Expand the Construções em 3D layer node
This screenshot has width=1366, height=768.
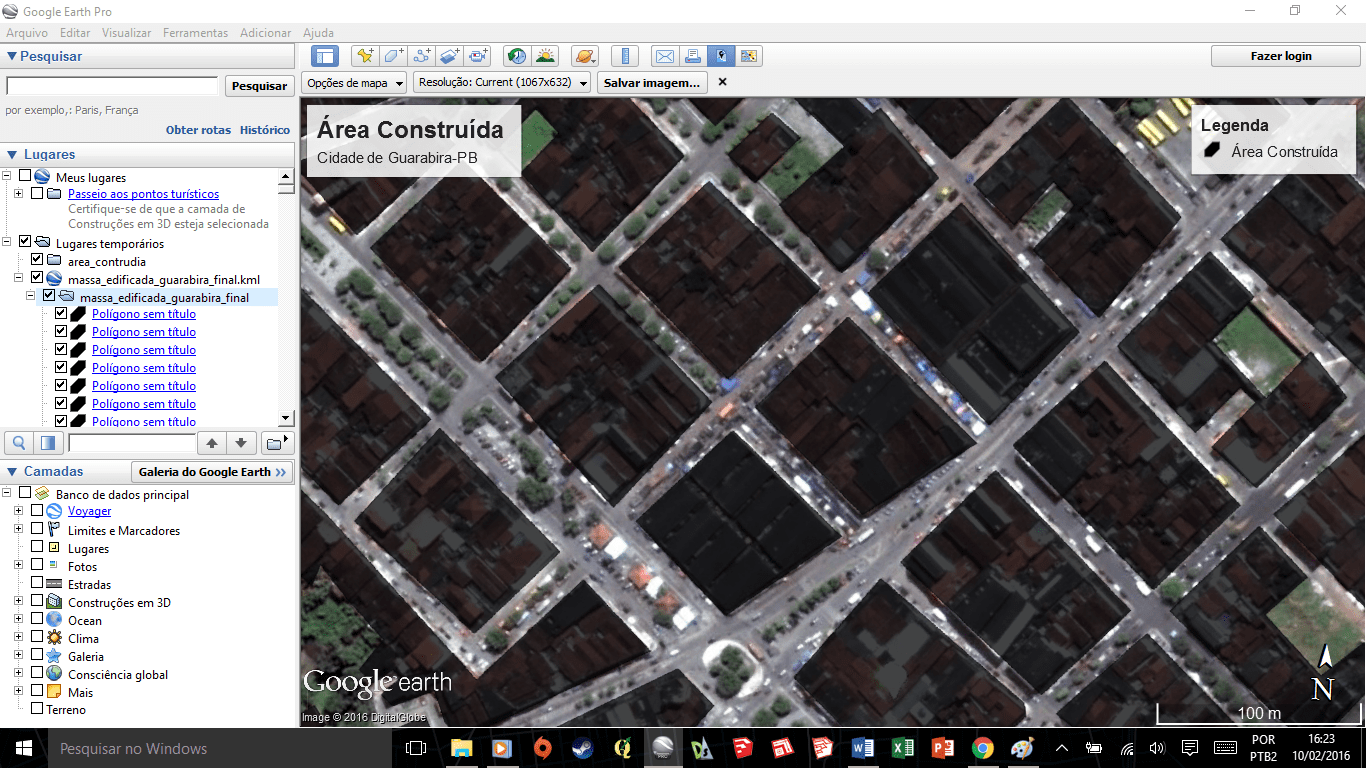[x=18, y=602]
